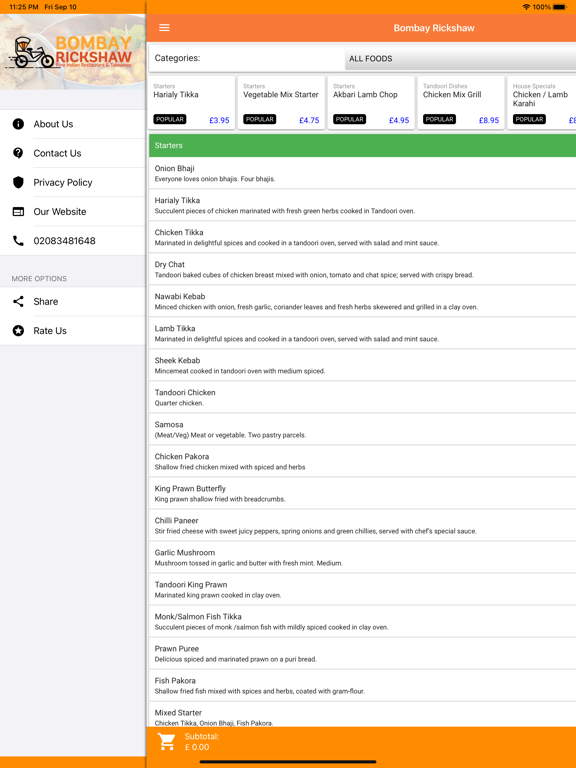The image size is (576, 768).
Task: Select Samosa from the list
Action: pos(362,429)
